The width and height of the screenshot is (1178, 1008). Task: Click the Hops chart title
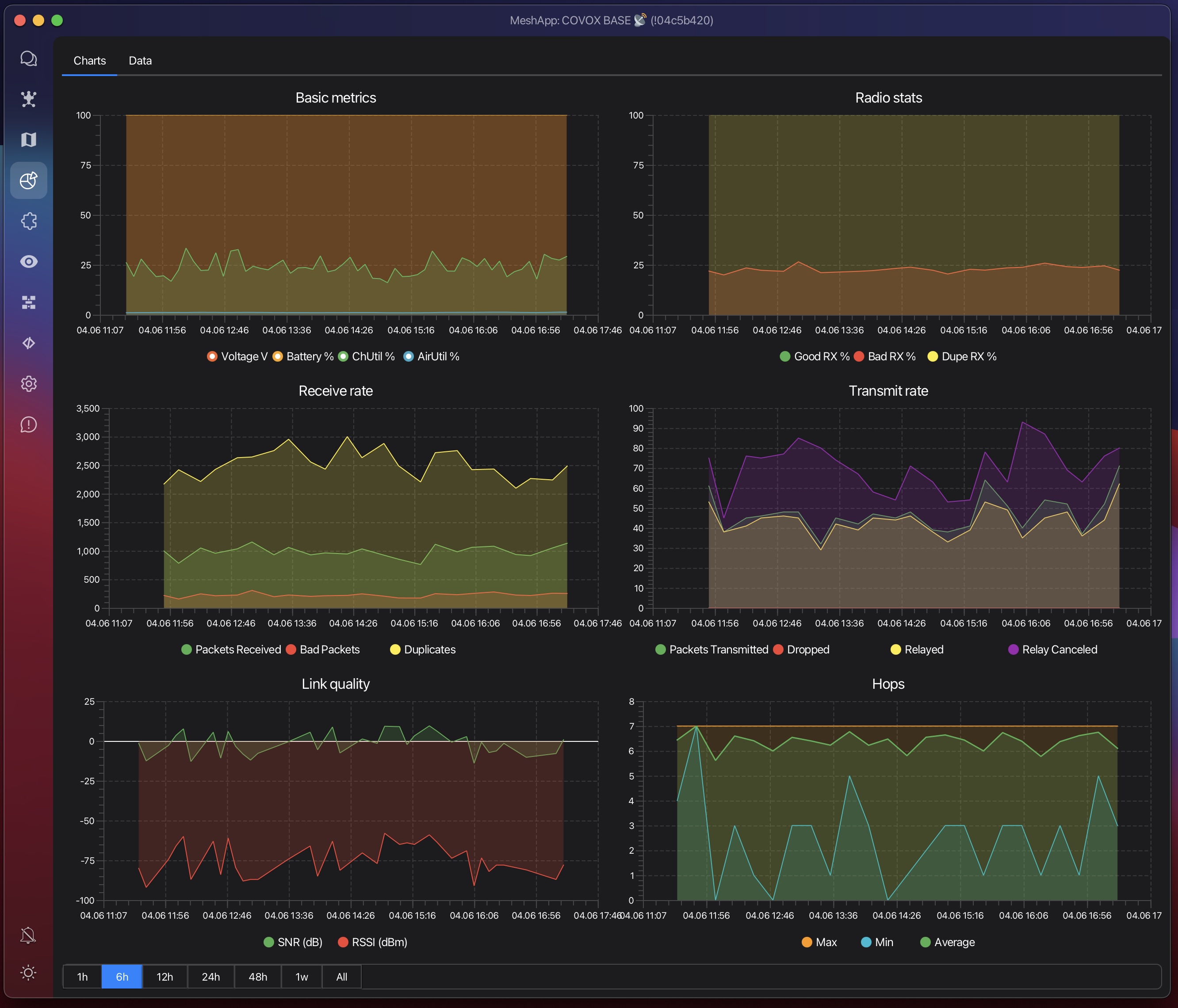888,684
